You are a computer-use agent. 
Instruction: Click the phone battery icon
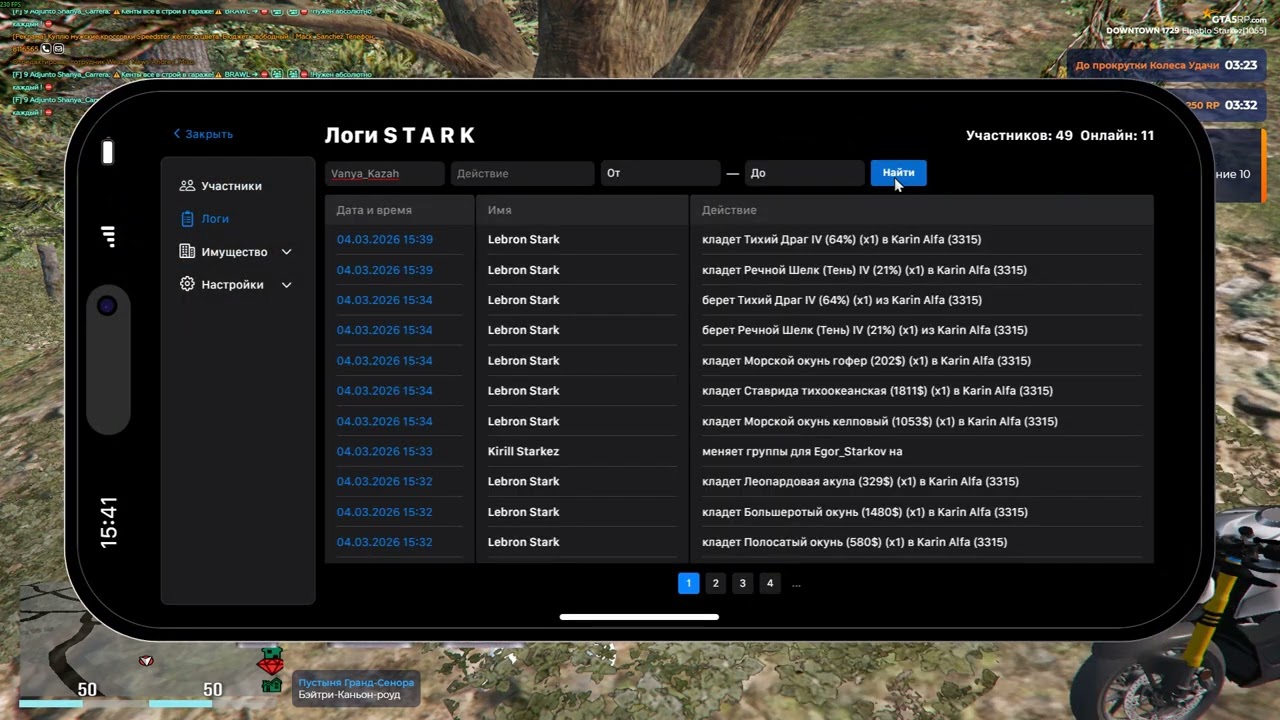[x=108, y=152]
